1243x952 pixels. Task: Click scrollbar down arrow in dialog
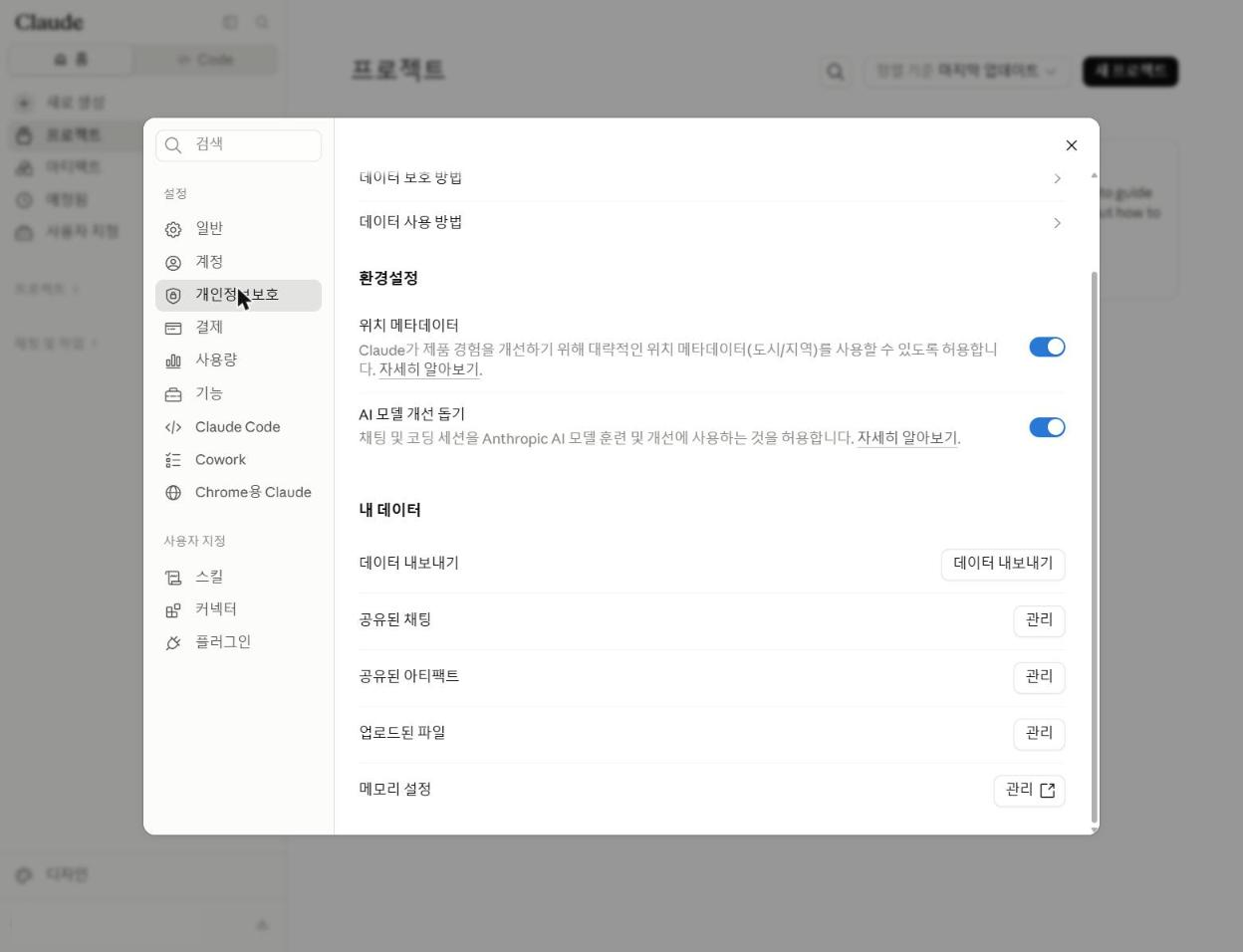(1095, 830)
